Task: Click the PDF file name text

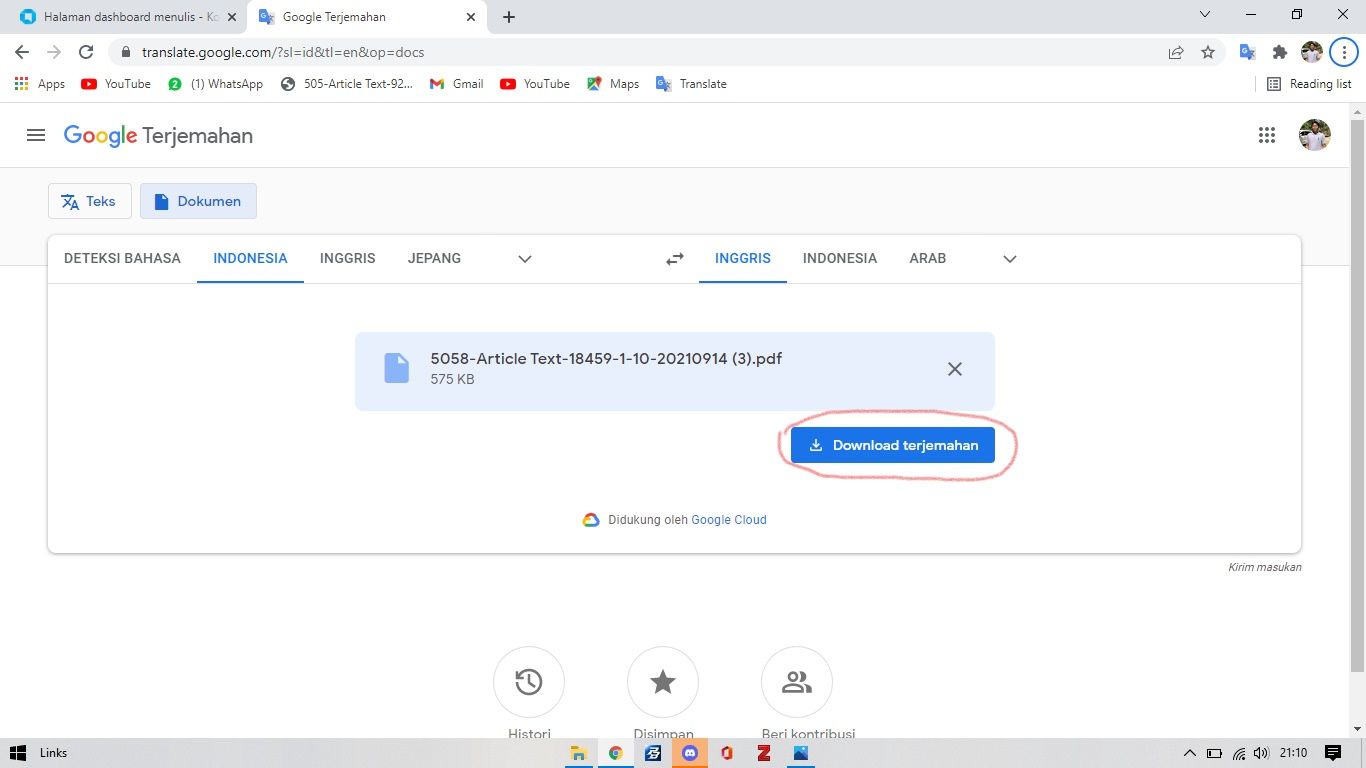Action: (606, 358)
